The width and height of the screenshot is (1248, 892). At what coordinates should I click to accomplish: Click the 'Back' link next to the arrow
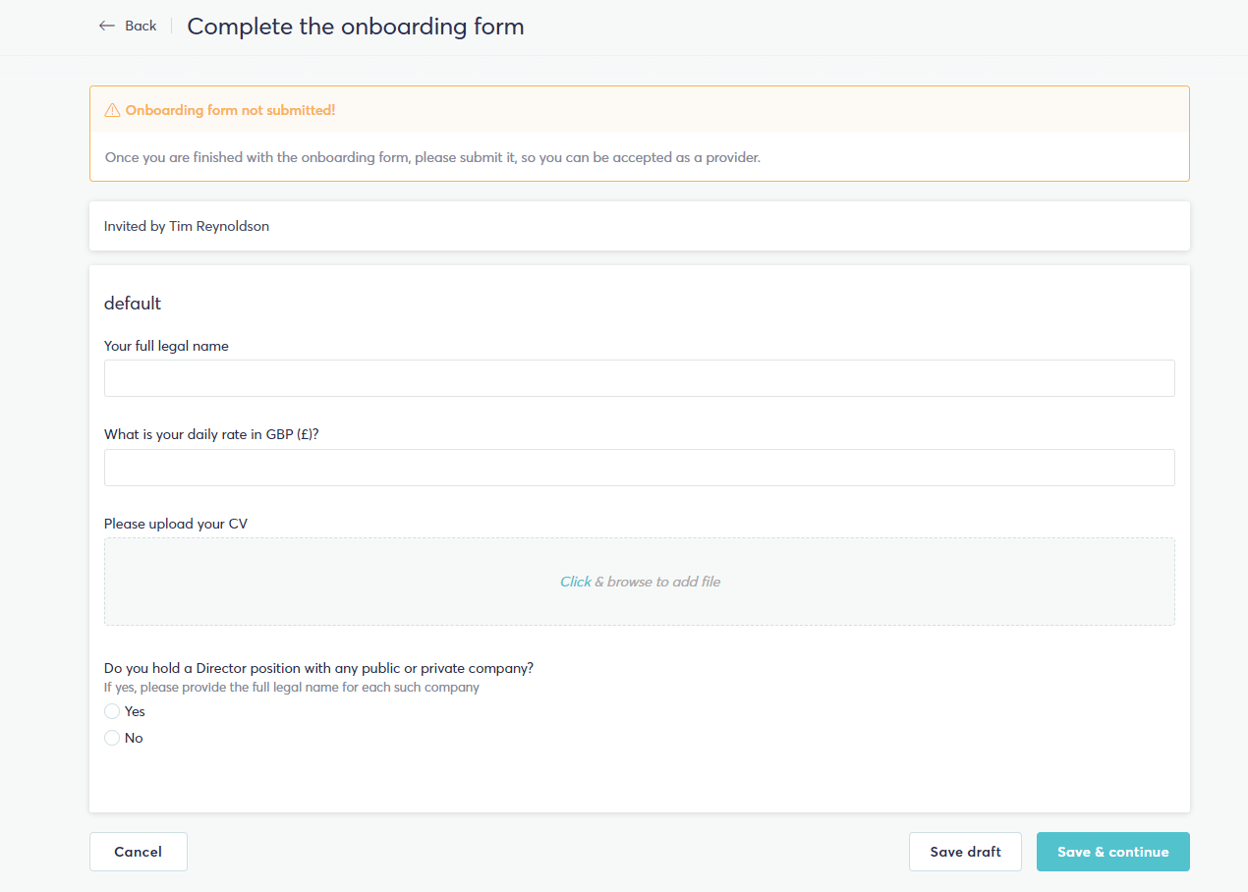[x=140, y=25]
